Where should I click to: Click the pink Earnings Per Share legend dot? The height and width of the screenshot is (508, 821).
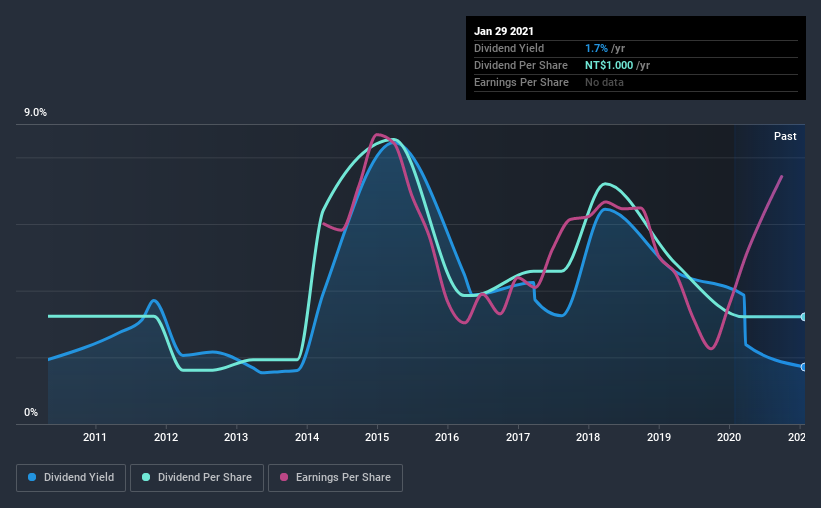click(x=284, y=477)
